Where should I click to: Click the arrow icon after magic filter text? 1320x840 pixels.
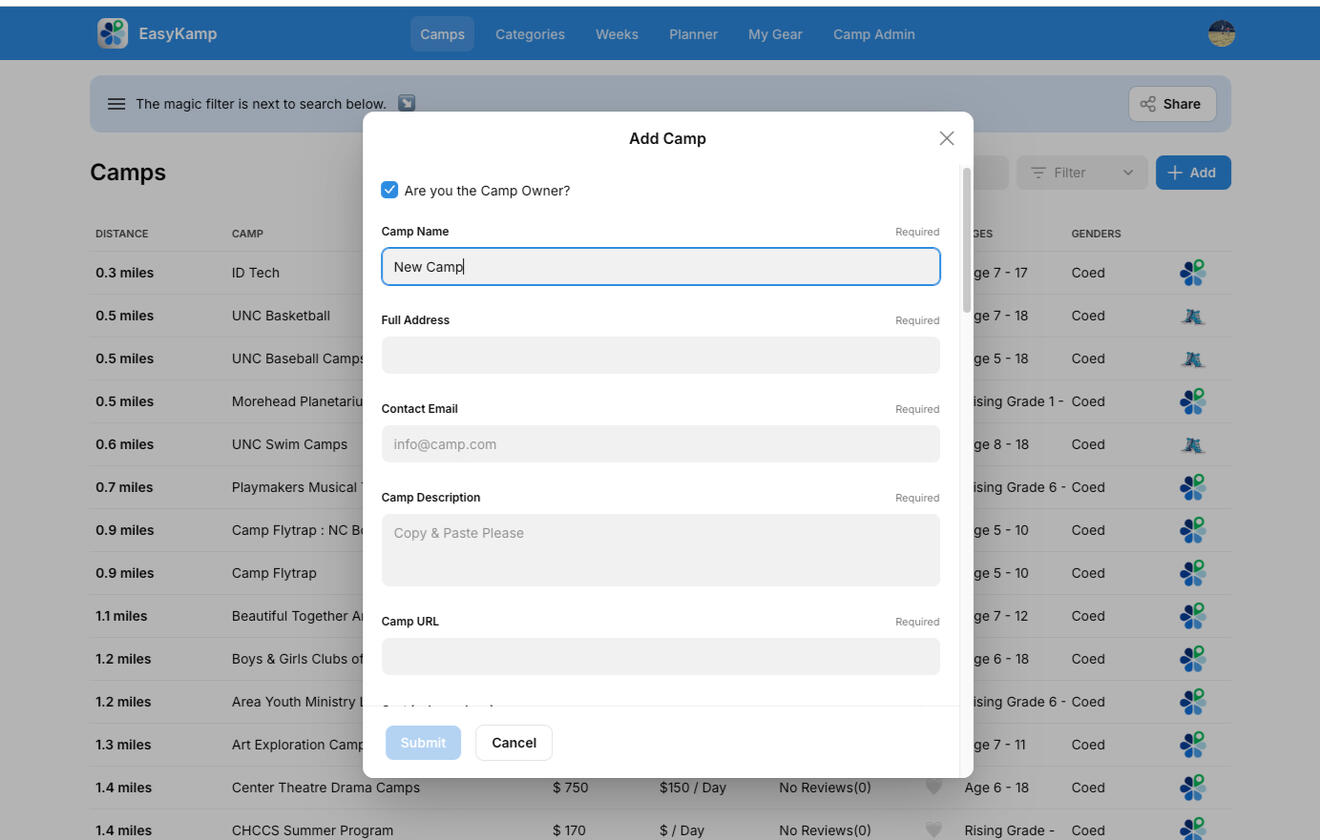pyautogui.click(x=406, y=103)
